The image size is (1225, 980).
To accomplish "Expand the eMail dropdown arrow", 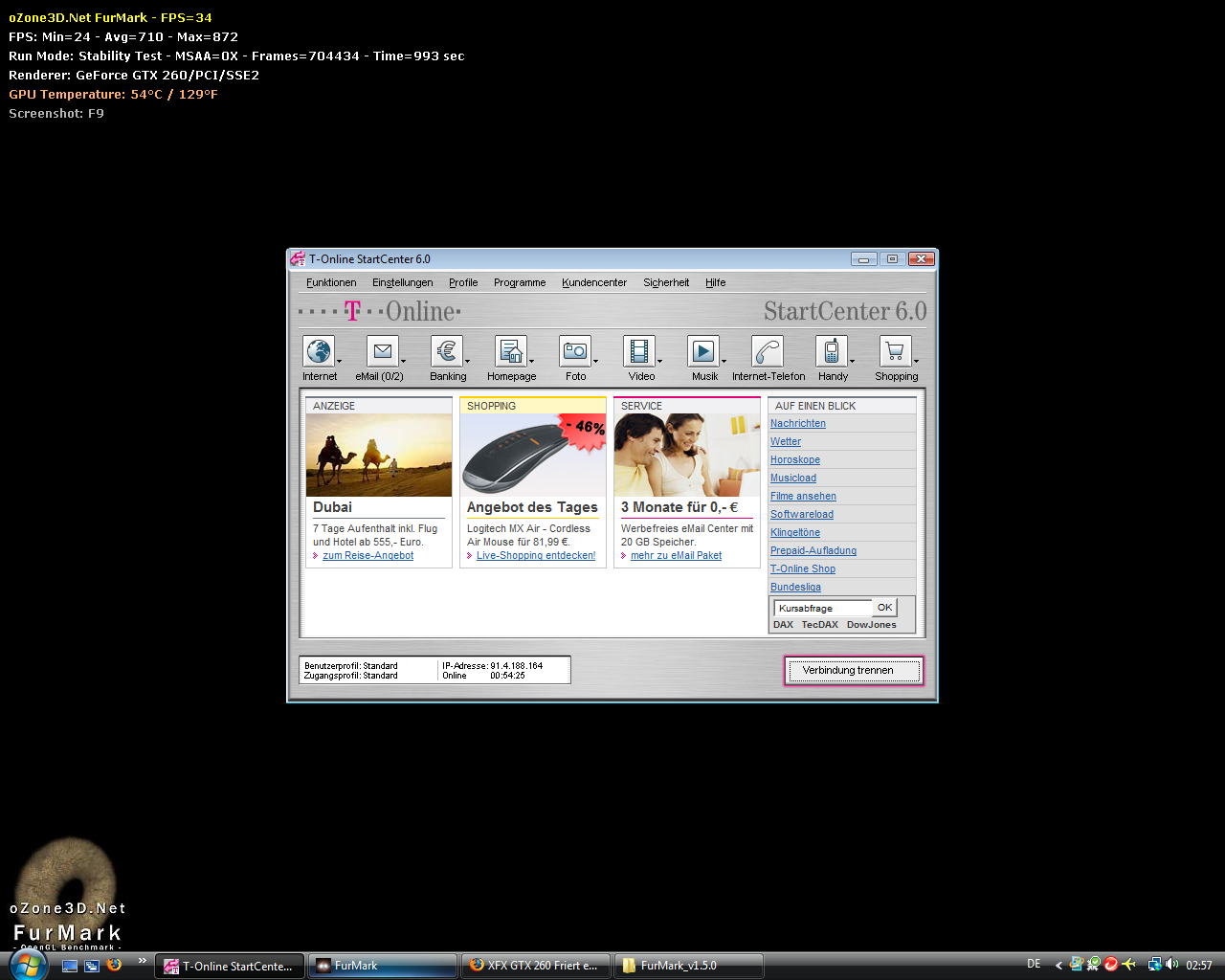I will [404, 362].
